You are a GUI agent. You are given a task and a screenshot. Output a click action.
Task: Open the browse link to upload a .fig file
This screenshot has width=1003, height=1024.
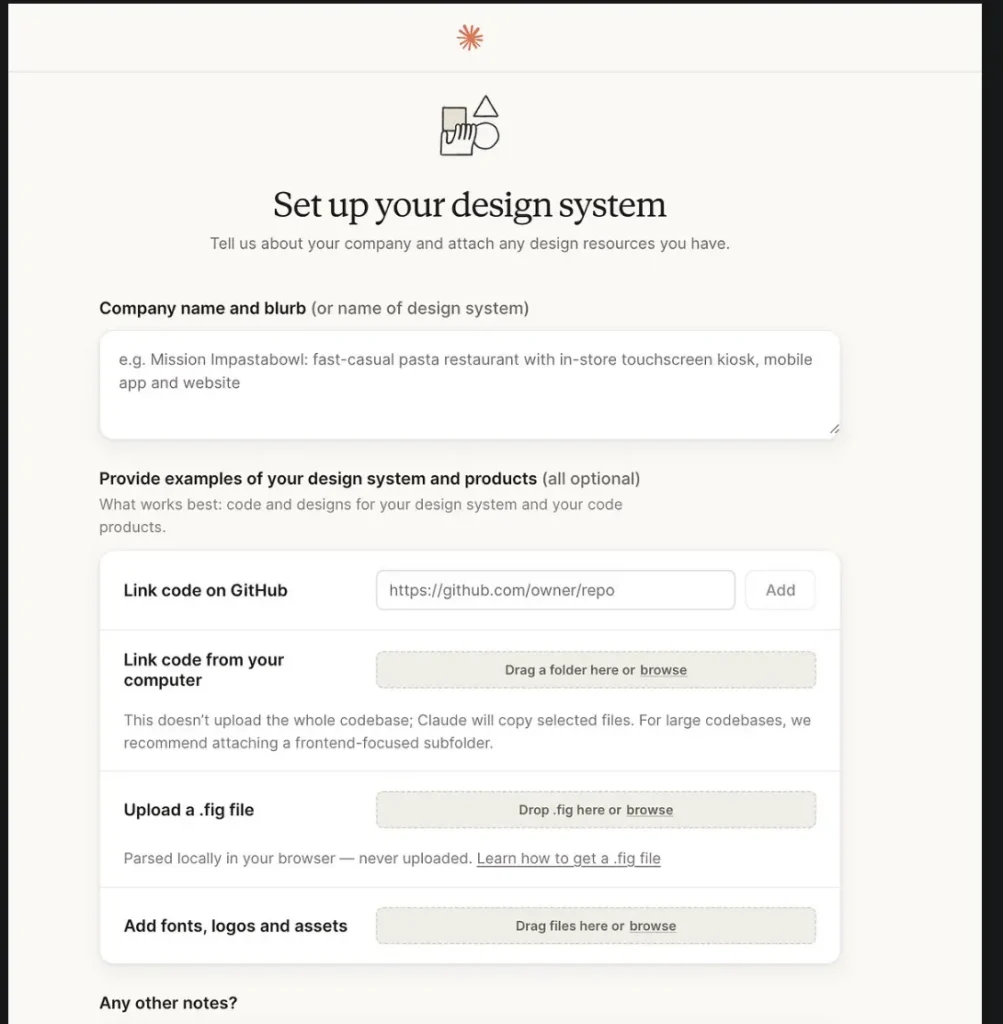pos(650,810)
